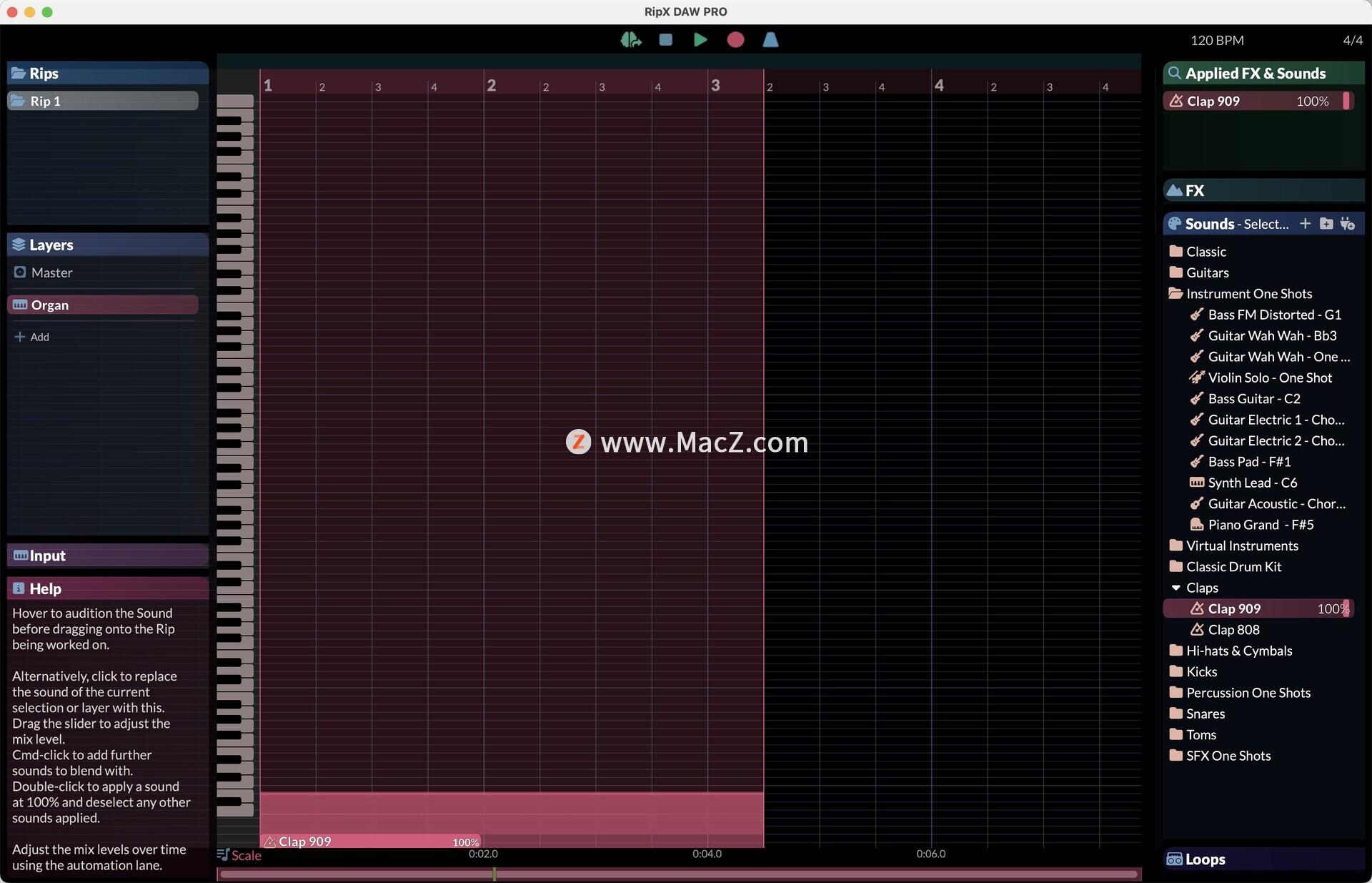Click bar 3 marker in the timeline ruler
Viewport: 1372px width, 883px height.
pos(715,85)
